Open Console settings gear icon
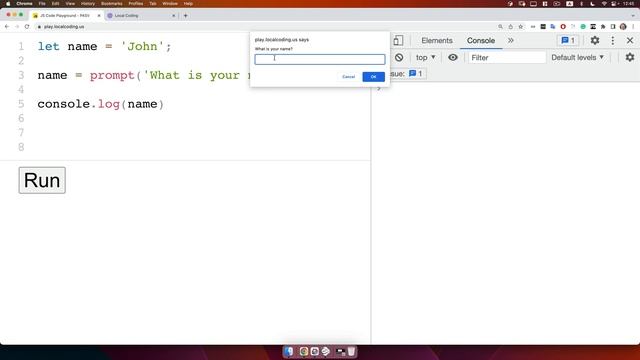The height and width of the screenshot is (360, 640). 630,58
